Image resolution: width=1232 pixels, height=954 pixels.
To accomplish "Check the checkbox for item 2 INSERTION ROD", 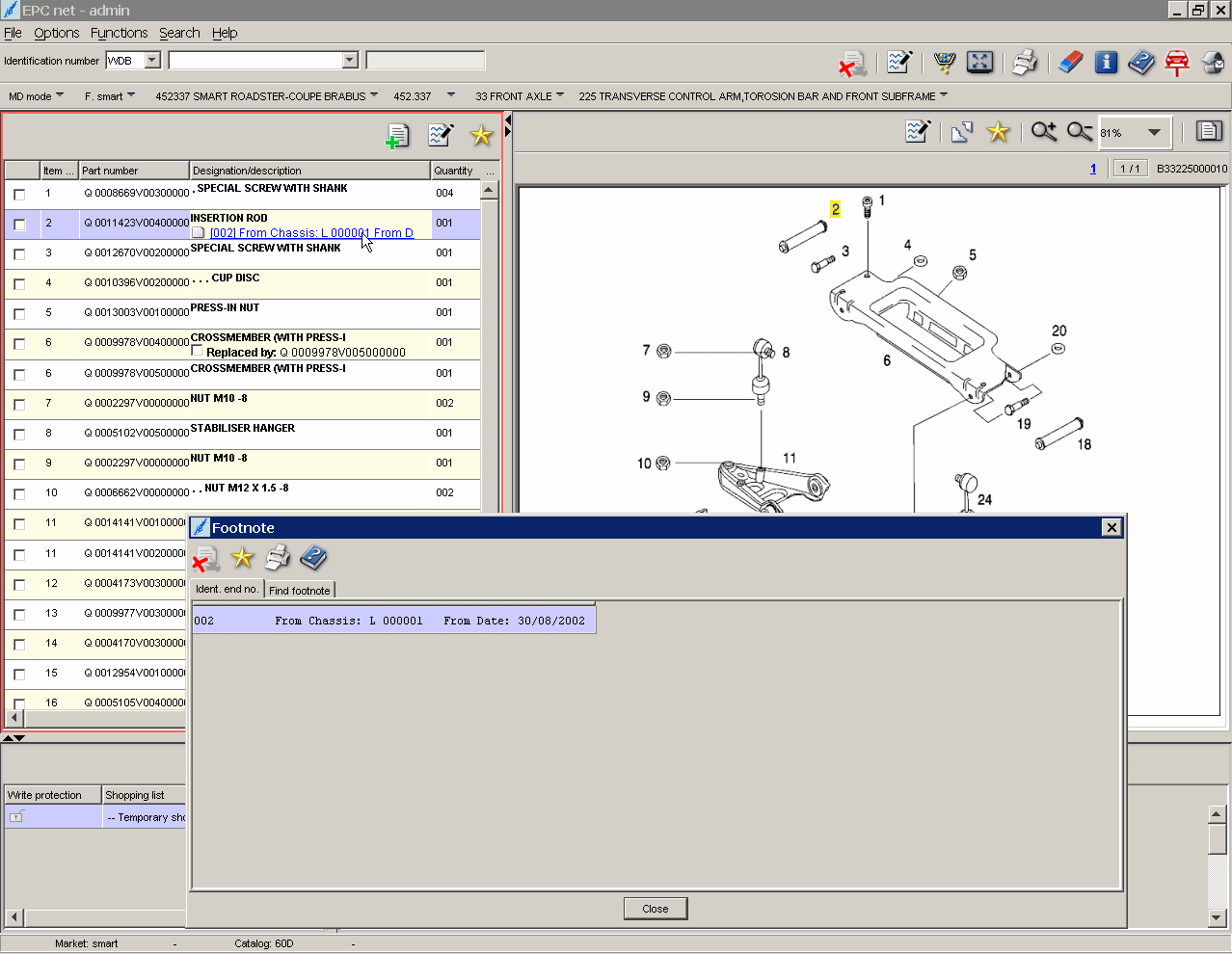I will 19,225.
